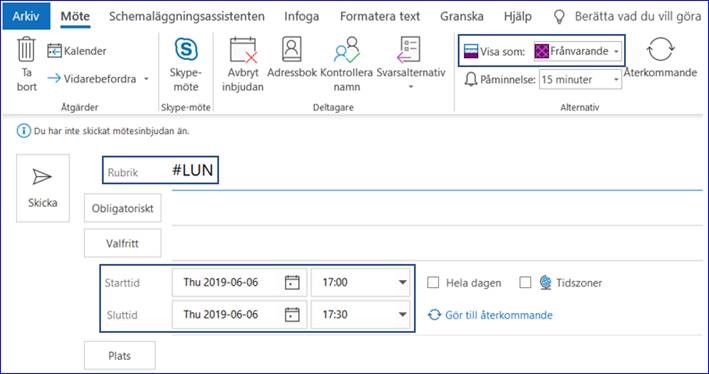
Task: Click Kontrollera namn icon
Action: coord(346,50)
